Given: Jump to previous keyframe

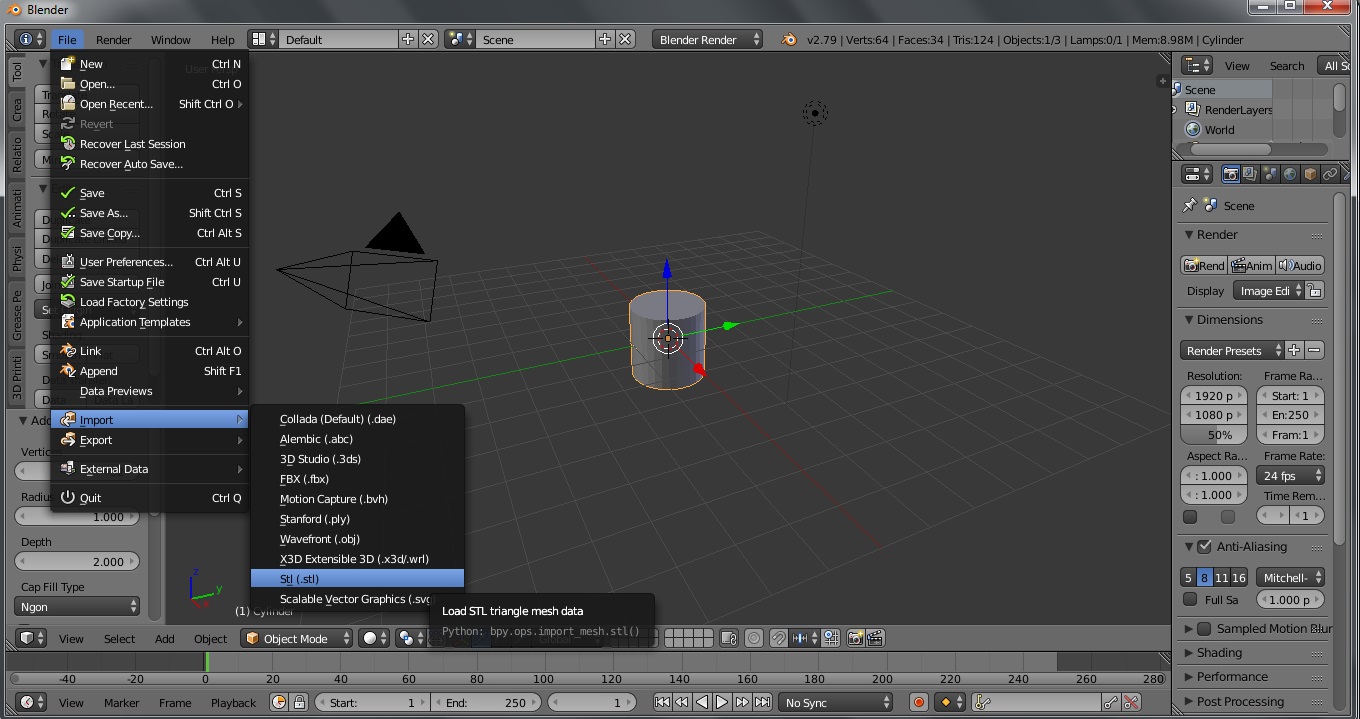Looking at the screenshot, I should coord(682,702).
